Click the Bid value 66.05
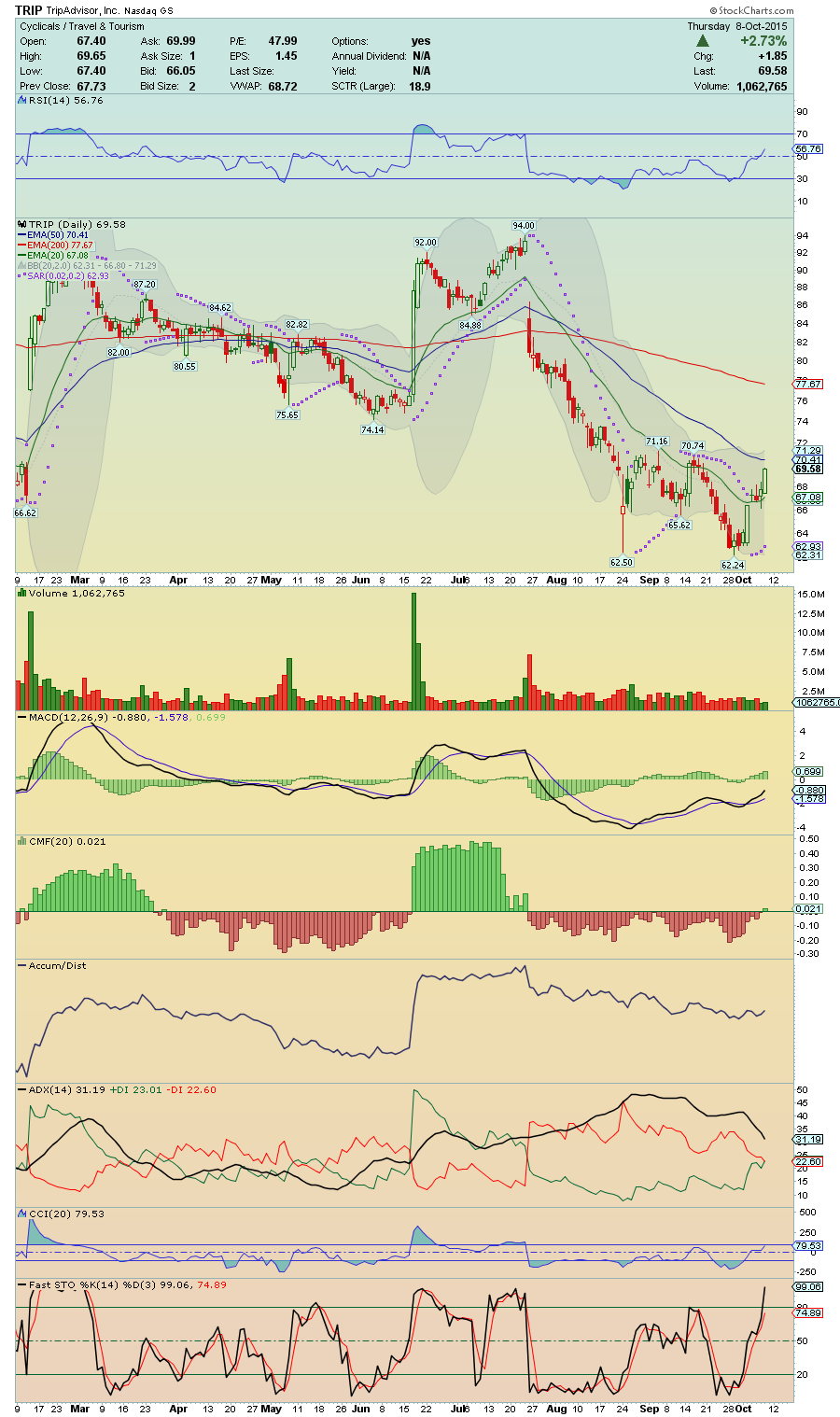The height and width of the screenshot is (1417, 840). pos(181,71)
